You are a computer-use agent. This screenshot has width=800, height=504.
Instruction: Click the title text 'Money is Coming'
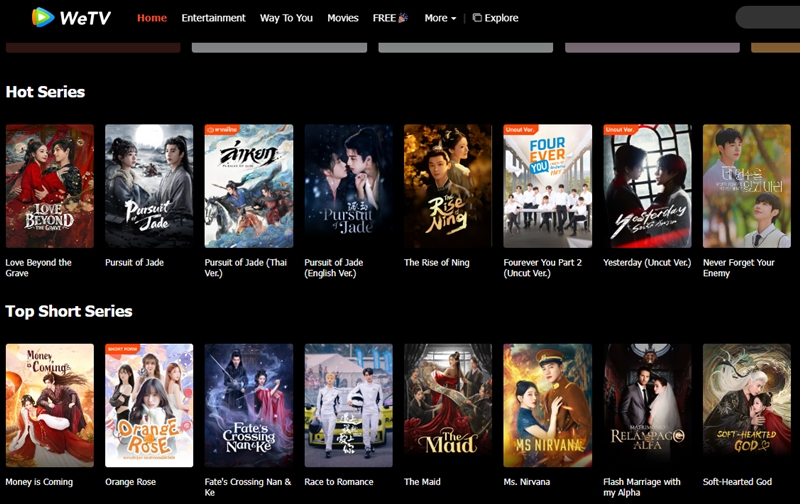pyautogui.click(x=39, y=482)
